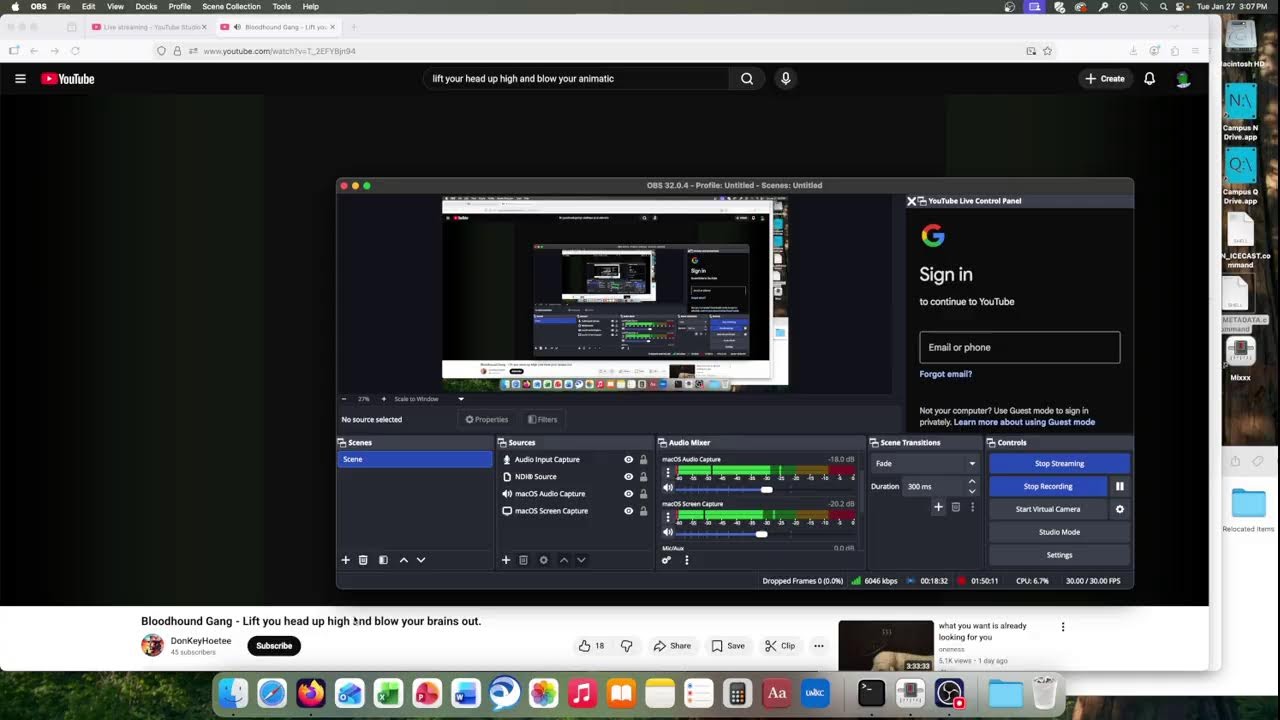Screen dimensions: 1280x720
Task: Start voice search with microphone icon
Action: [786, 78]
